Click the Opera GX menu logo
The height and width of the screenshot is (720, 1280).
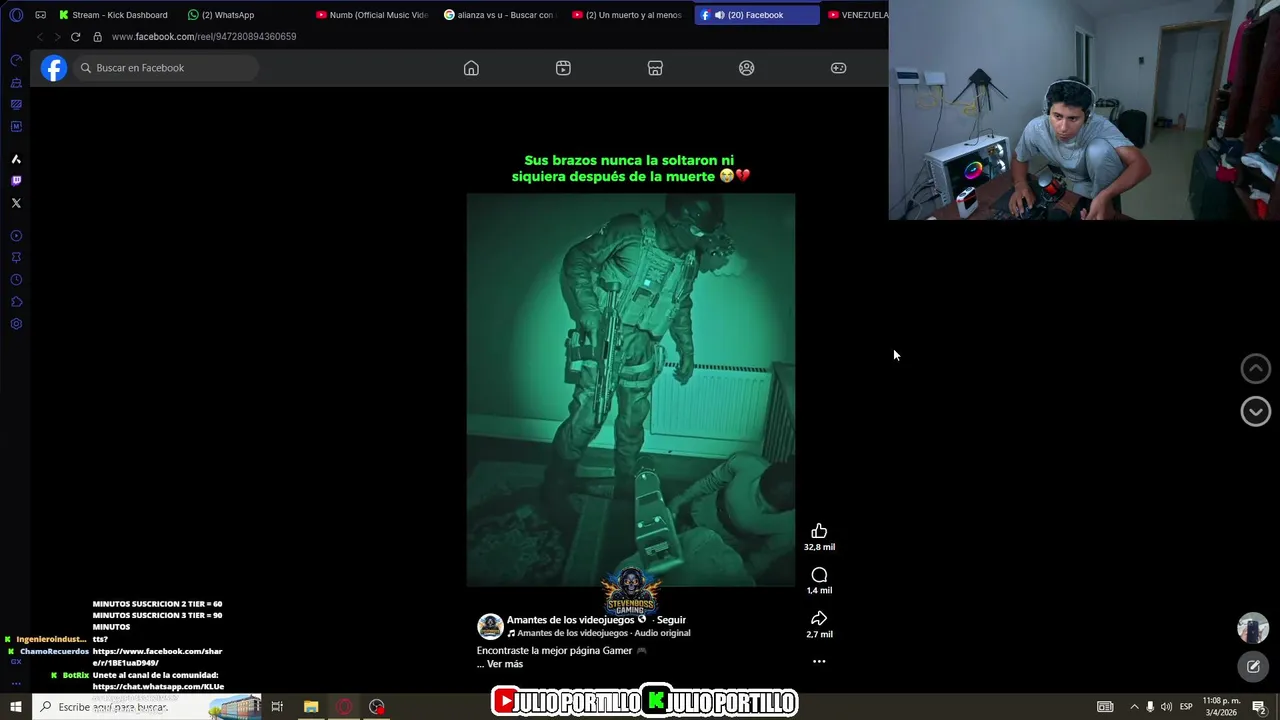click(x=16, y=15)
